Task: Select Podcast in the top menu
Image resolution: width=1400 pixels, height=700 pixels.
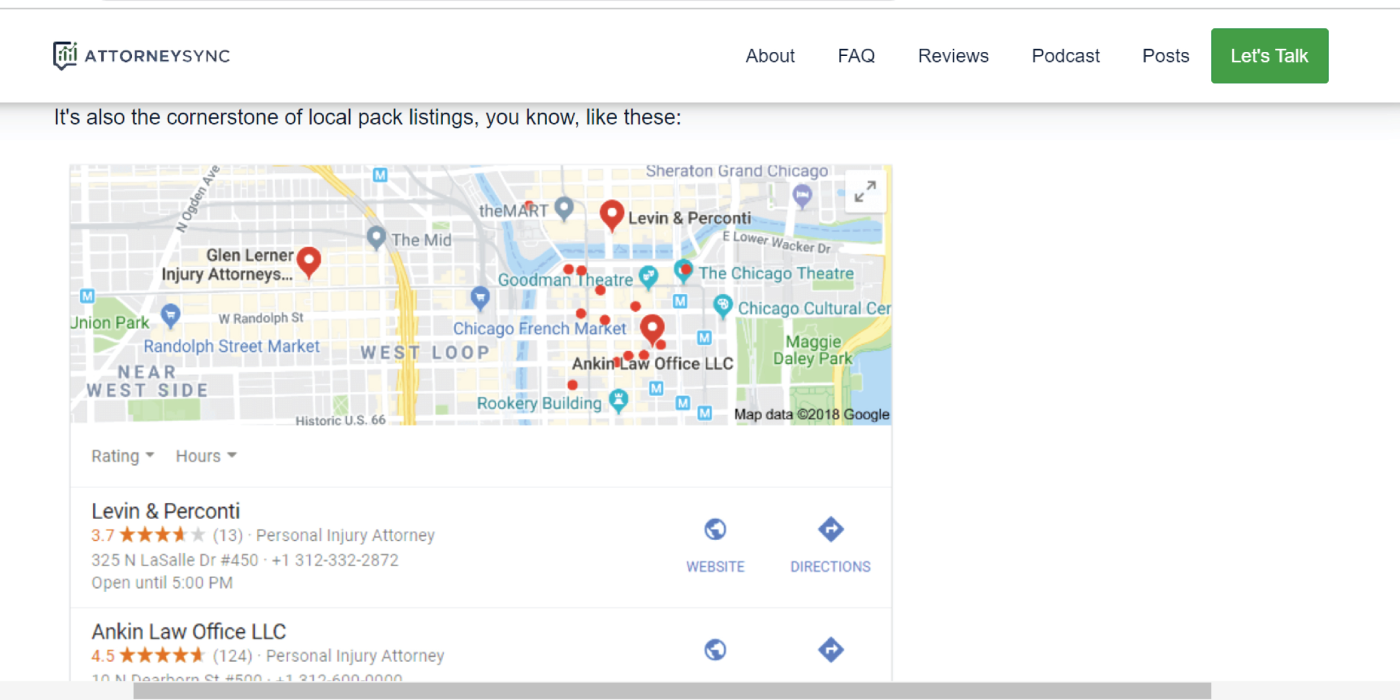Action: [x=1066, y=56]
